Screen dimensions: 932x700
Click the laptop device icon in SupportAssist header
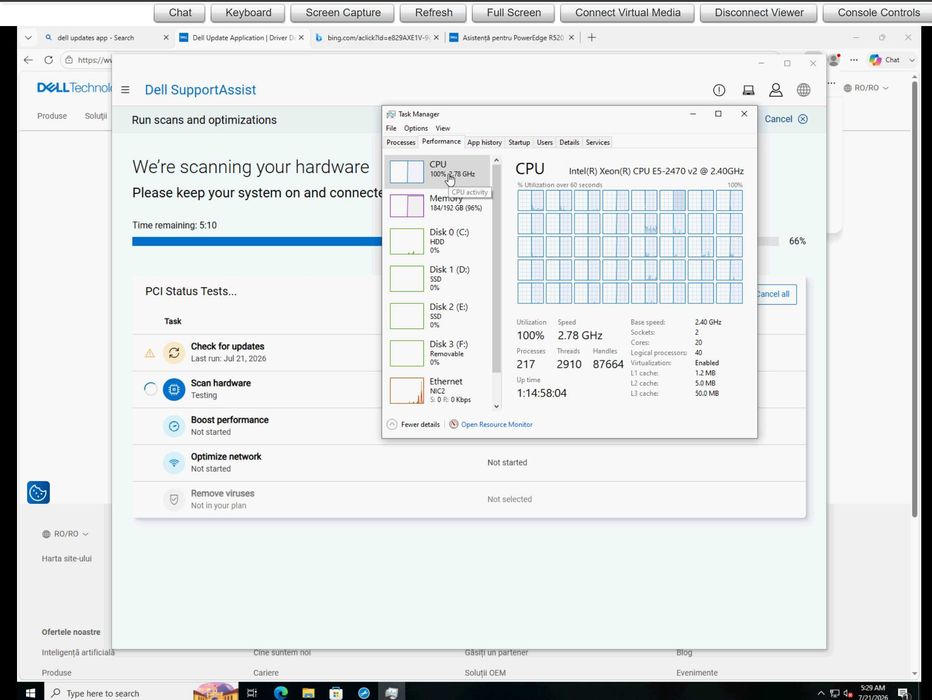(748, 90)
